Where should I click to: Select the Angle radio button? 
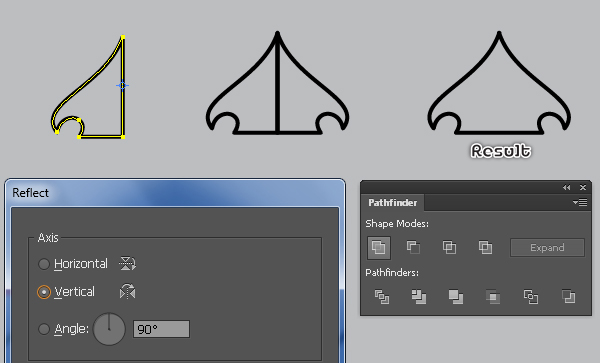click(x=44, y=329)
